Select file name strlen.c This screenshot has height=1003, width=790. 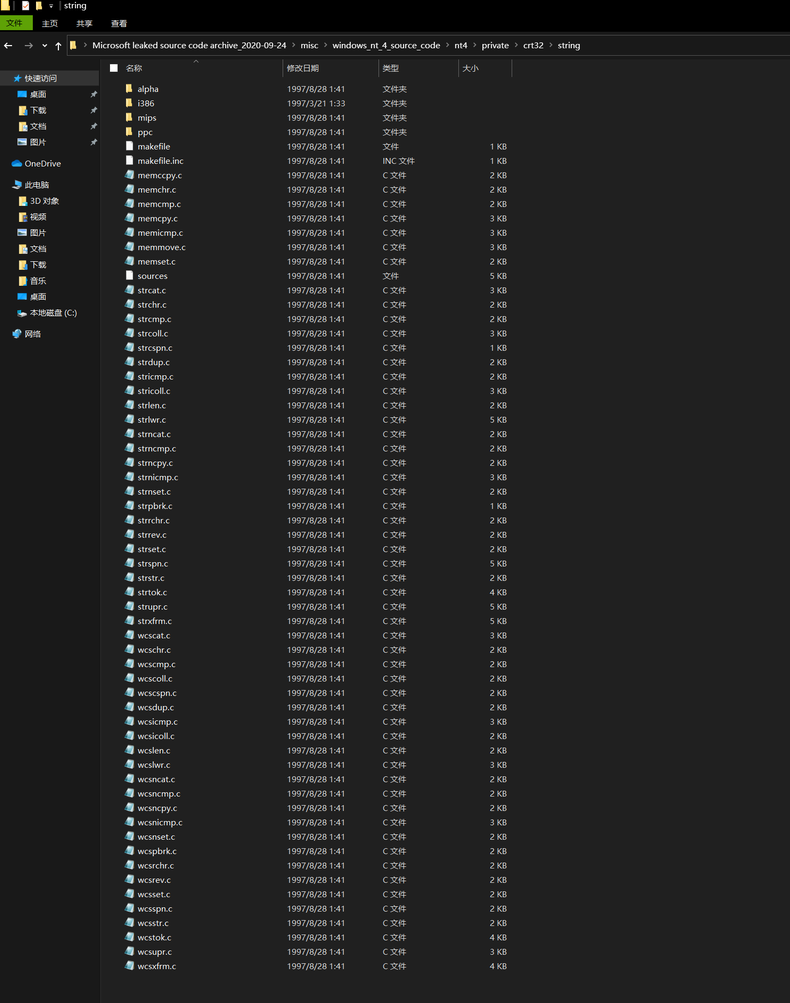(x=152, y=406)
